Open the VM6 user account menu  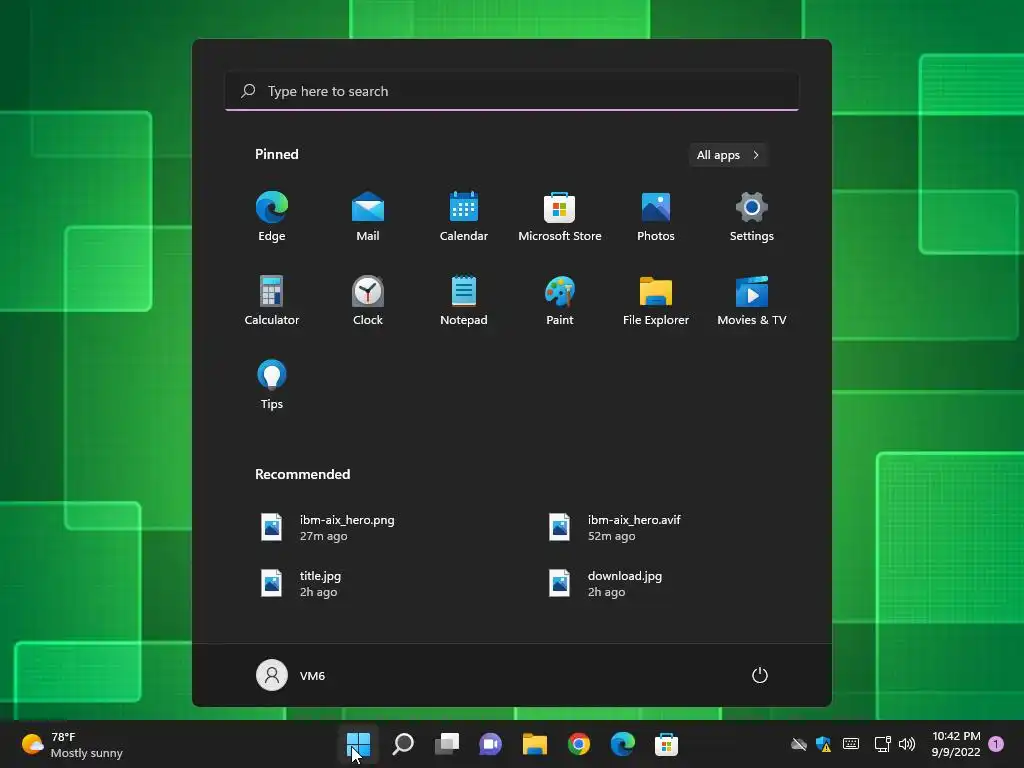291,675
